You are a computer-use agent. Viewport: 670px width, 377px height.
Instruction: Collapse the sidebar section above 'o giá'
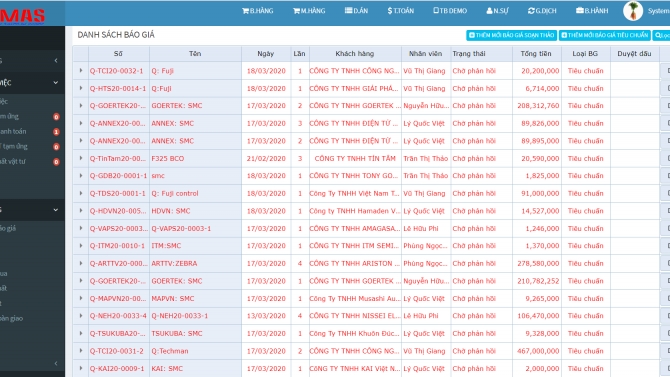[x=56, y=210]
